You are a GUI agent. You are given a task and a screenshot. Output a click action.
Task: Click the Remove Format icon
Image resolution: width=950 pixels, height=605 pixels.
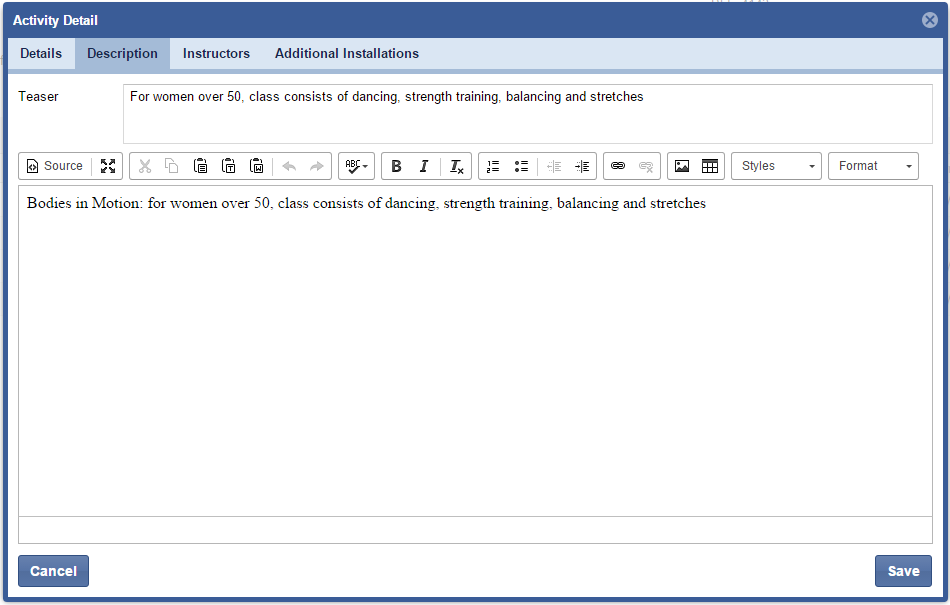coord(456,166)
